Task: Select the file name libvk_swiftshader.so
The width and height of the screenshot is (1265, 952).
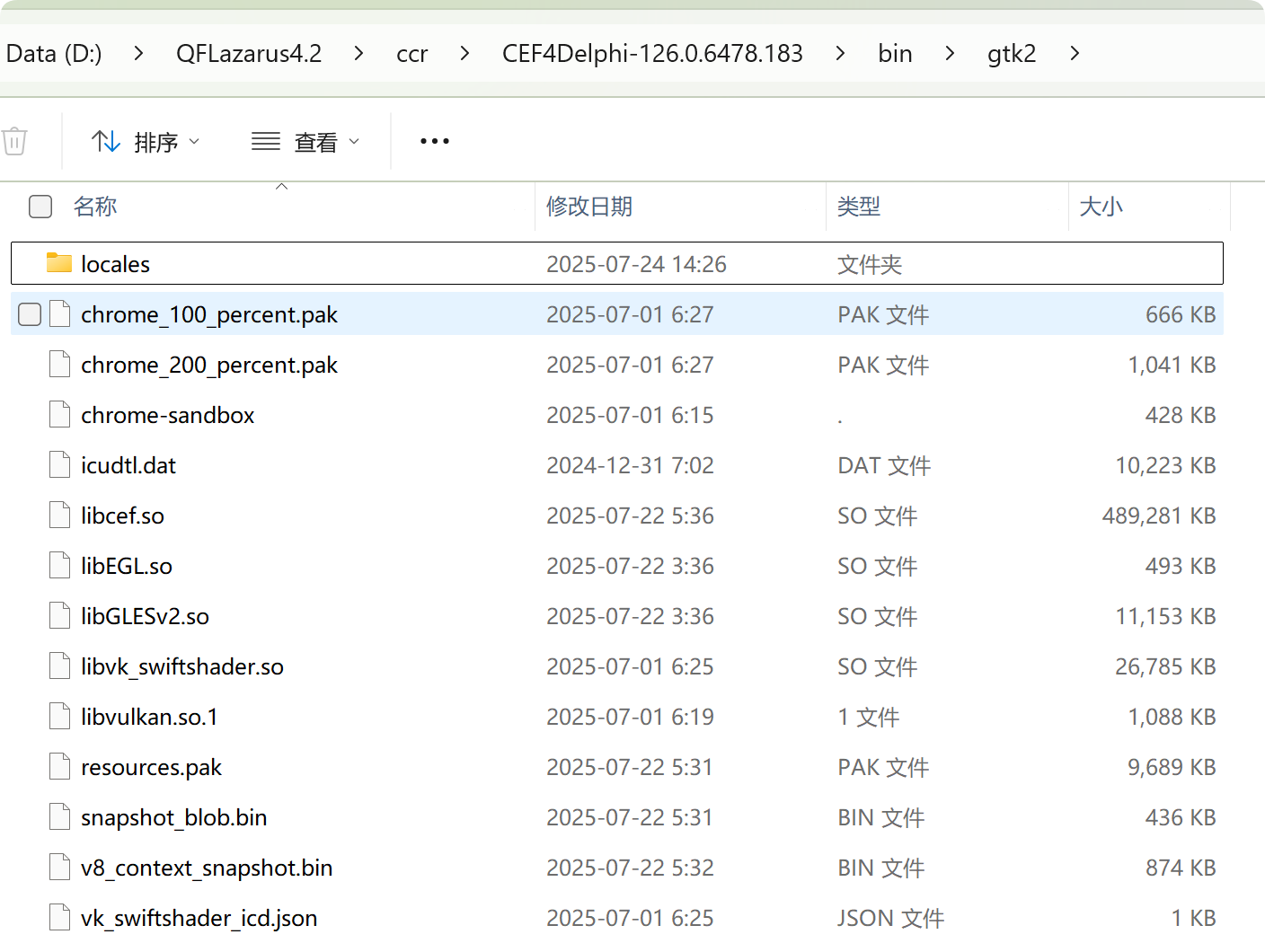Action: click(x=182, y=666)
